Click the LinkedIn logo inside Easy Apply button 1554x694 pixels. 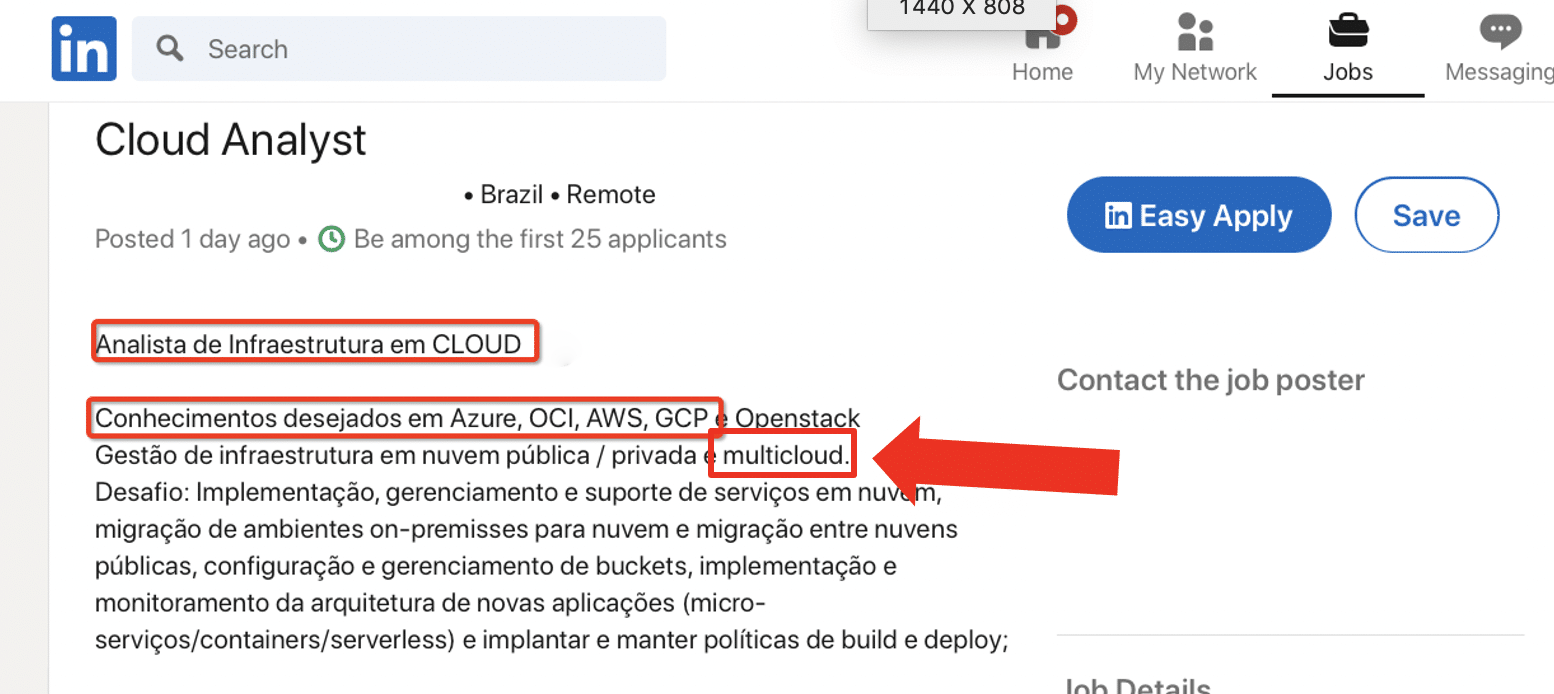click(1121, 214)
